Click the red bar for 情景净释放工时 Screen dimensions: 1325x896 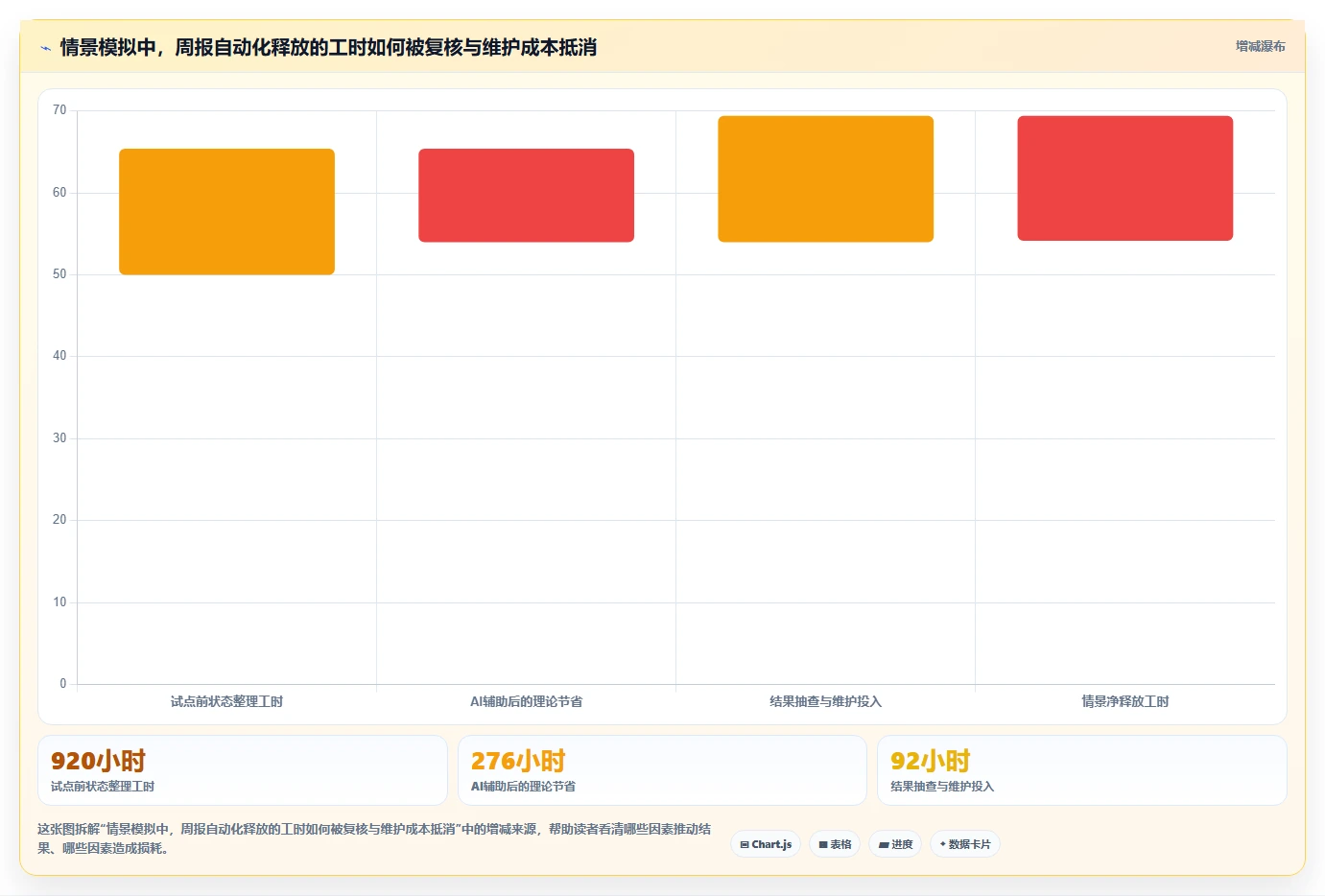pyautogui.click(x=1124, y=178)
